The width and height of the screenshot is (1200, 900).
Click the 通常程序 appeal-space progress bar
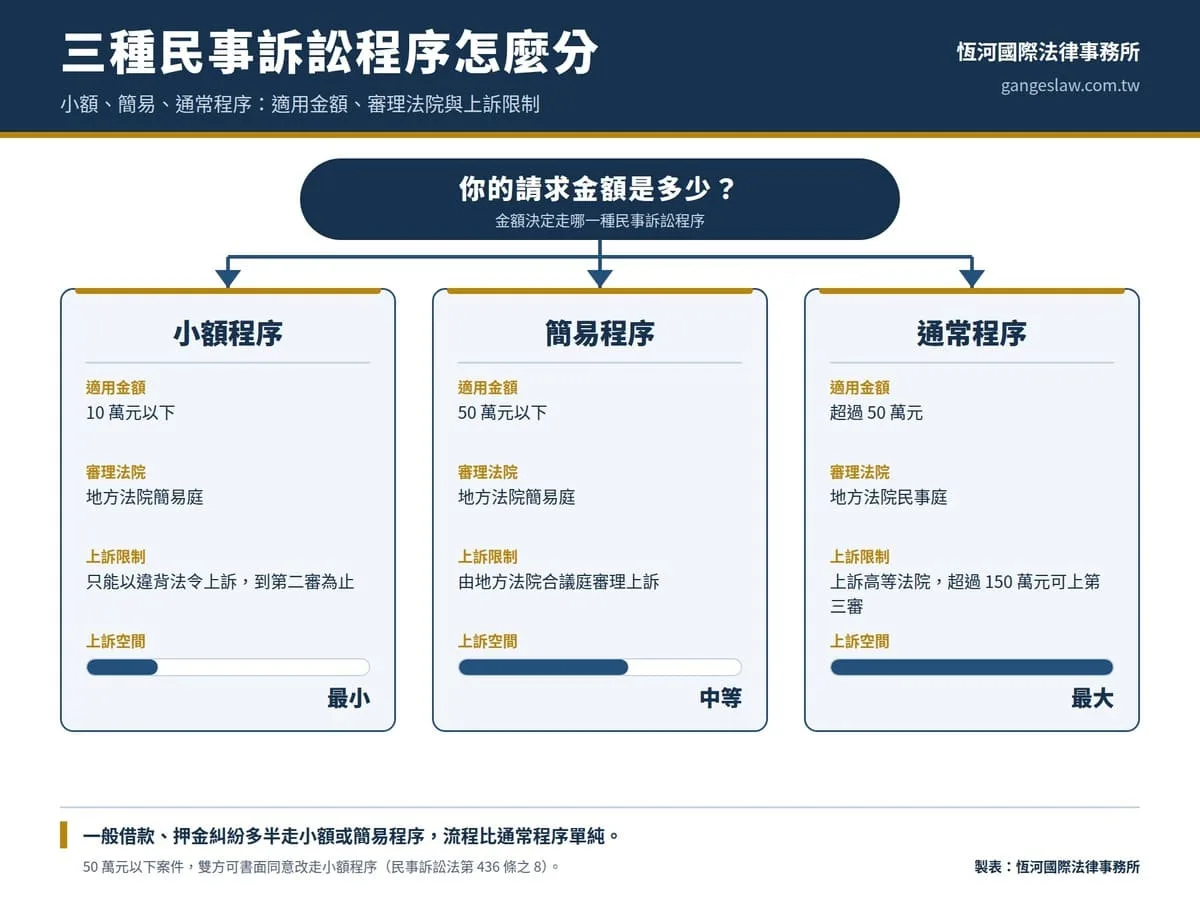point(972,667)
